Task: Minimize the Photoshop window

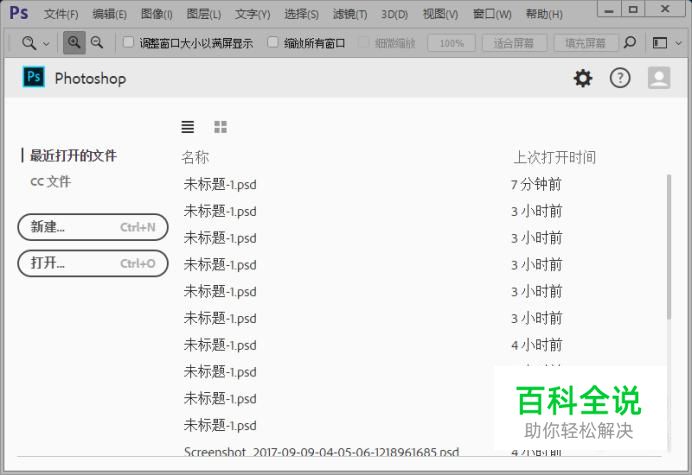Action: 609,9
